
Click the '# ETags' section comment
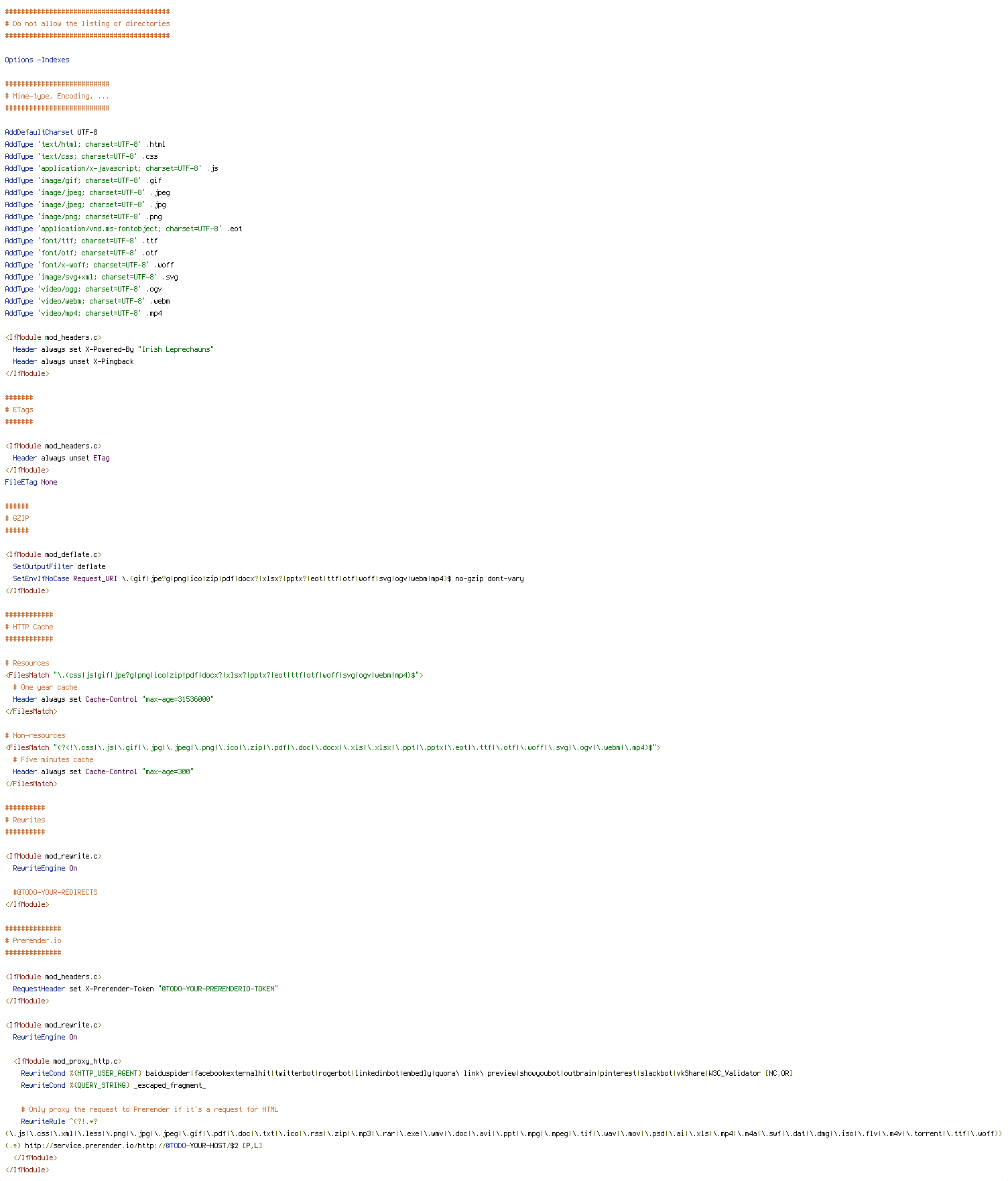point(19,410)
